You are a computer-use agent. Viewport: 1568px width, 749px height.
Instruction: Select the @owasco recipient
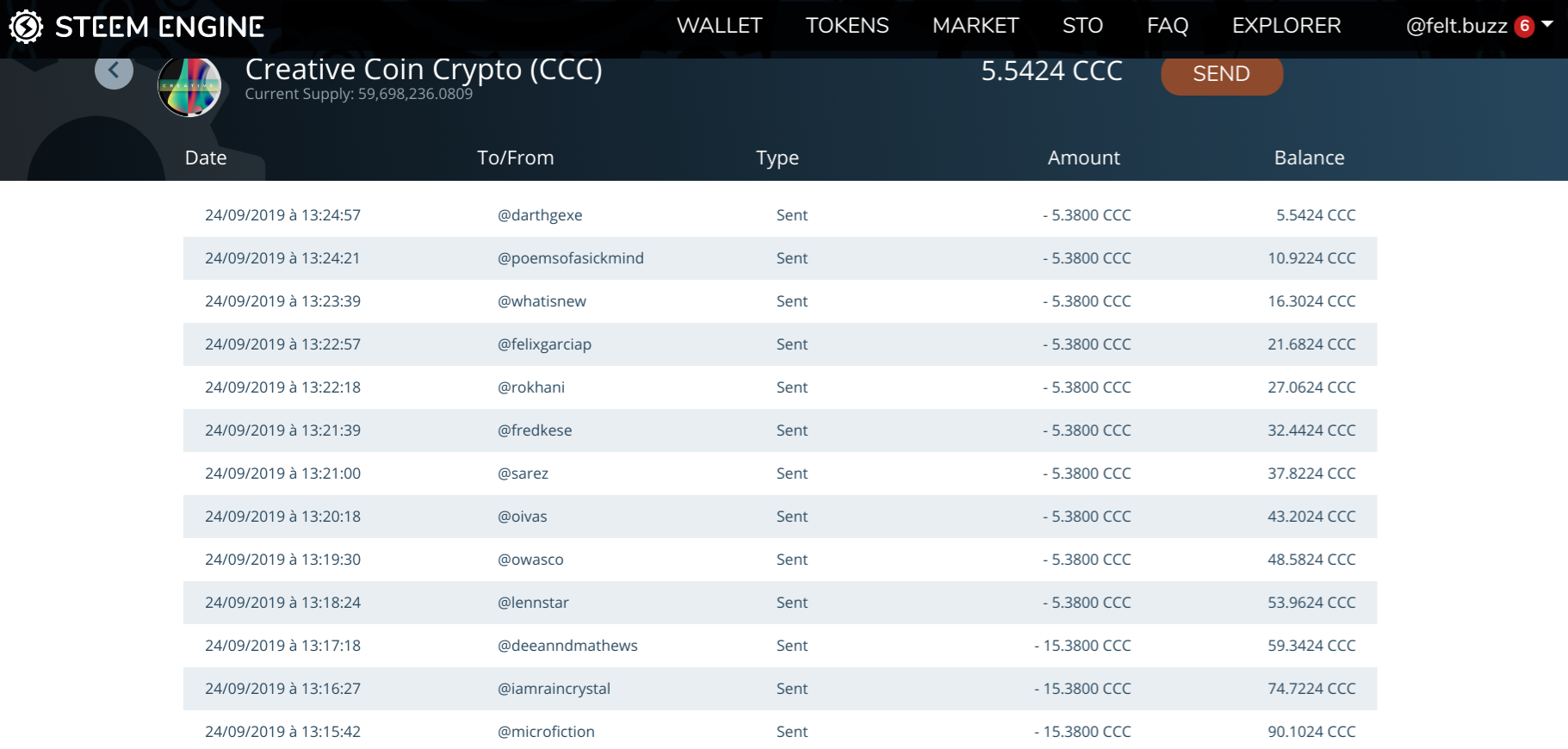pos(530,560)
